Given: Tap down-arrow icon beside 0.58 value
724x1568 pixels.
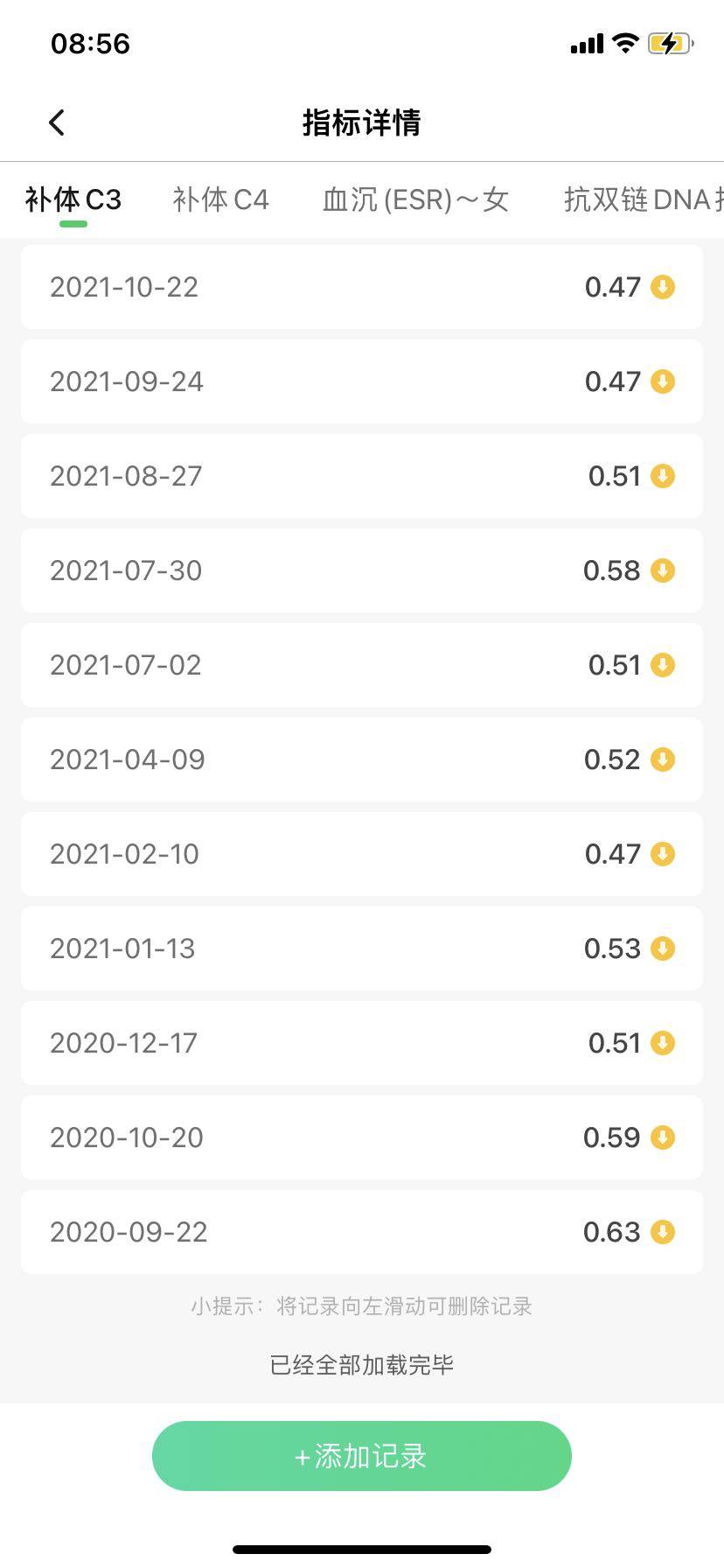Looking at the screenshot, I should coord(663,570).
